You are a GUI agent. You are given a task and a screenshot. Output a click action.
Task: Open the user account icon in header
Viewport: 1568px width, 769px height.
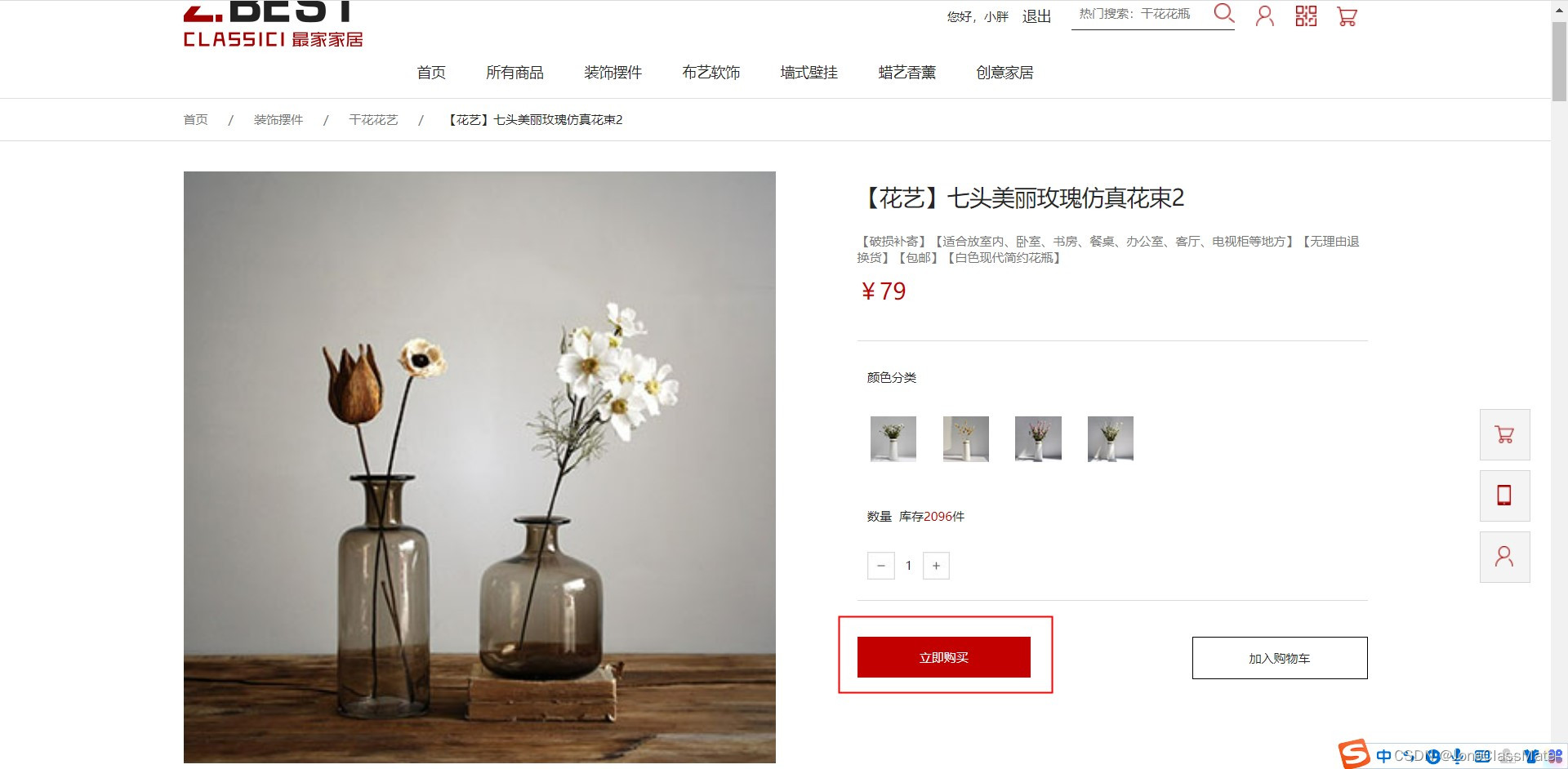point(1264,16)
